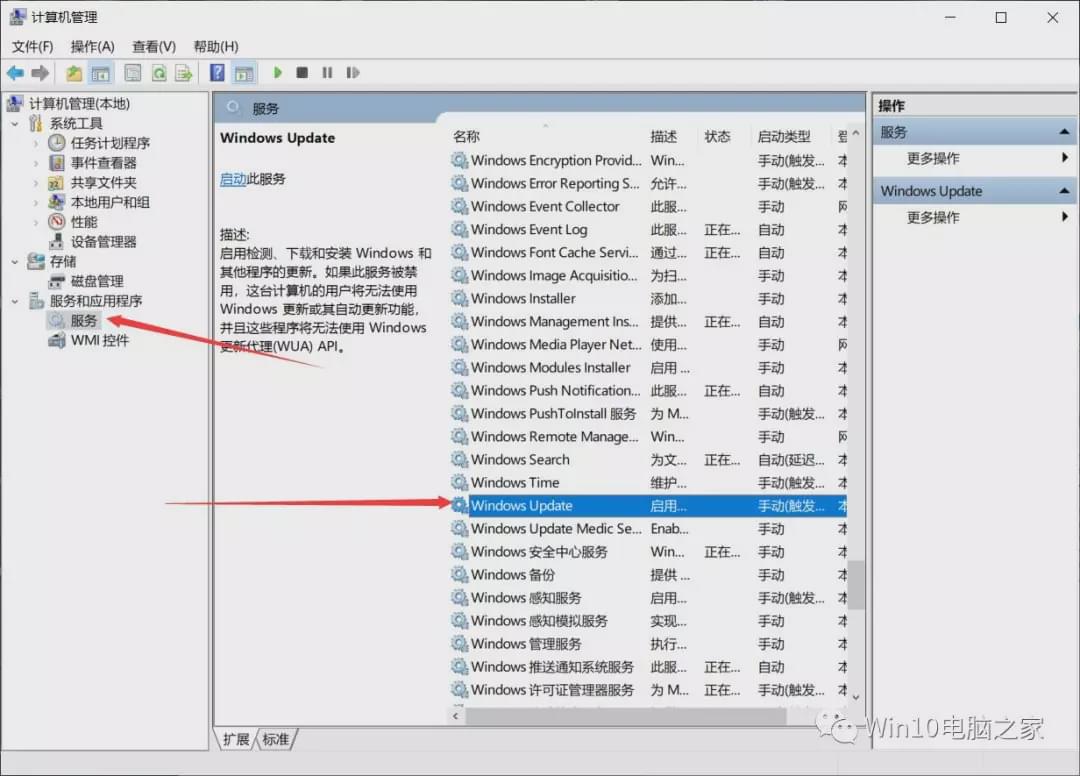The height and width of the screenshot is (776, 1080).
Task: Select the Windows Update Medic Se... row
Action: click(649, 529)
